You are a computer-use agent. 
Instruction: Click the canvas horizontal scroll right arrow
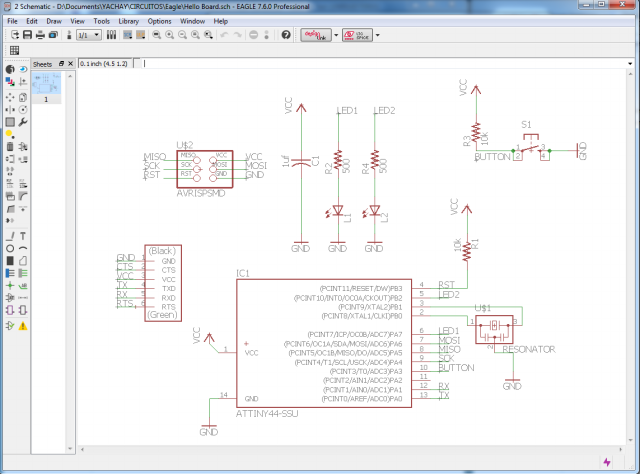click(621, 450)
